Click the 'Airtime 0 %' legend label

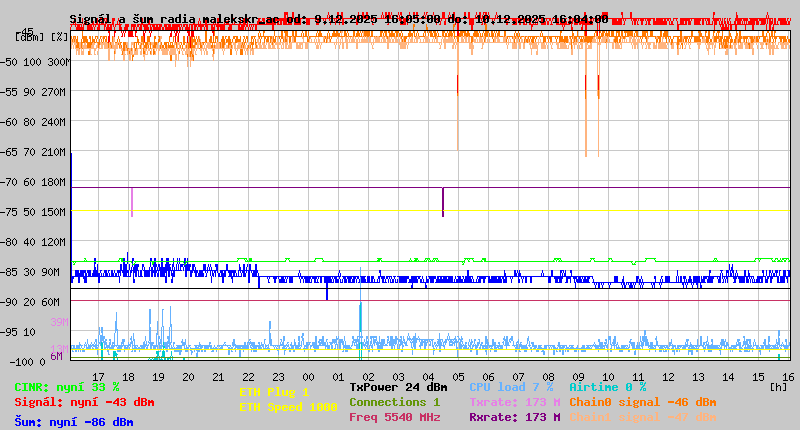[x=608, y=387]
